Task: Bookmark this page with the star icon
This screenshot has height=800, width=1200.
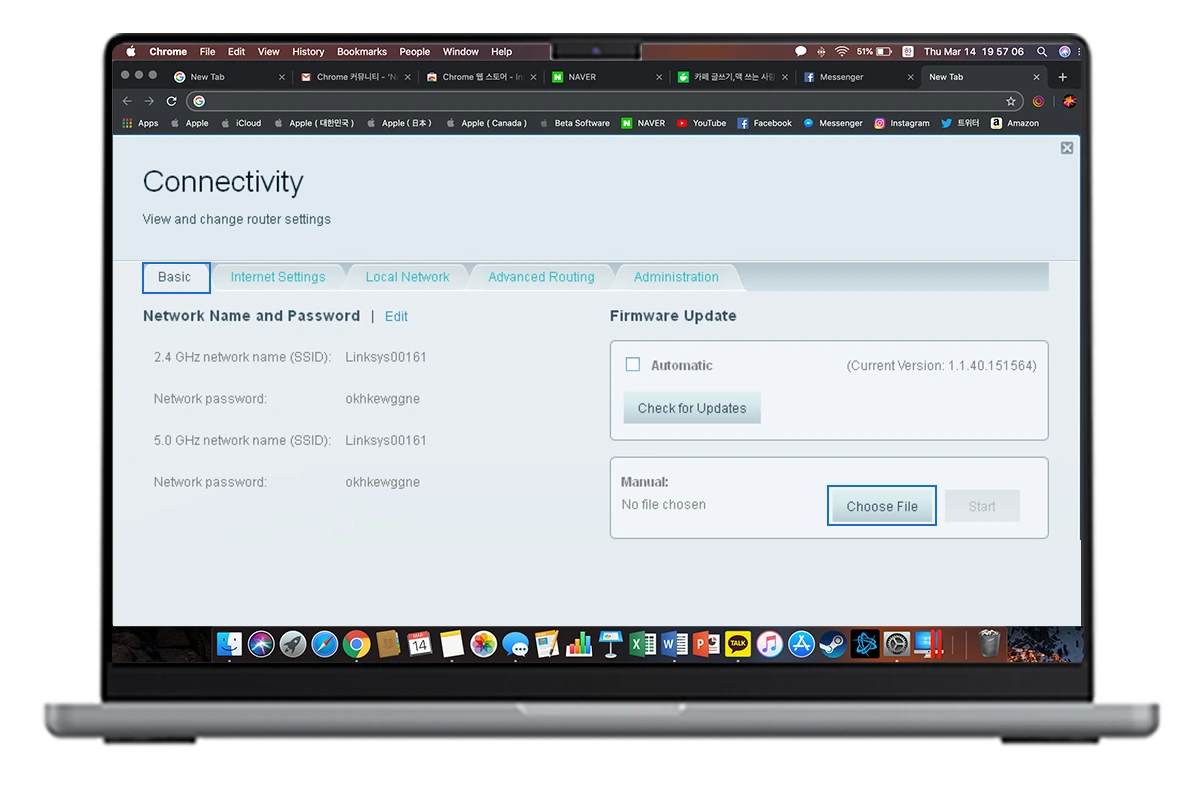Action: [x=1011, y=101]
